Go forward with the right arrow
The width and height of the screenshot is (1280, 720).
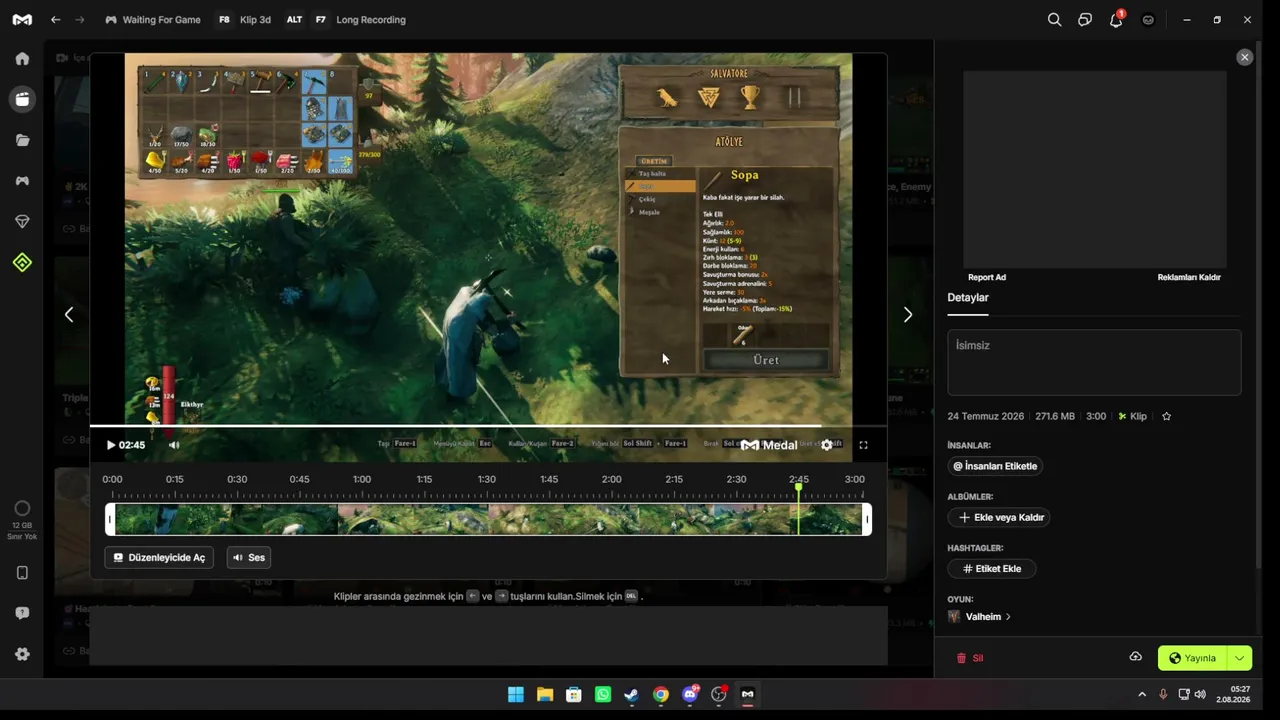click(x=80, y=20)
